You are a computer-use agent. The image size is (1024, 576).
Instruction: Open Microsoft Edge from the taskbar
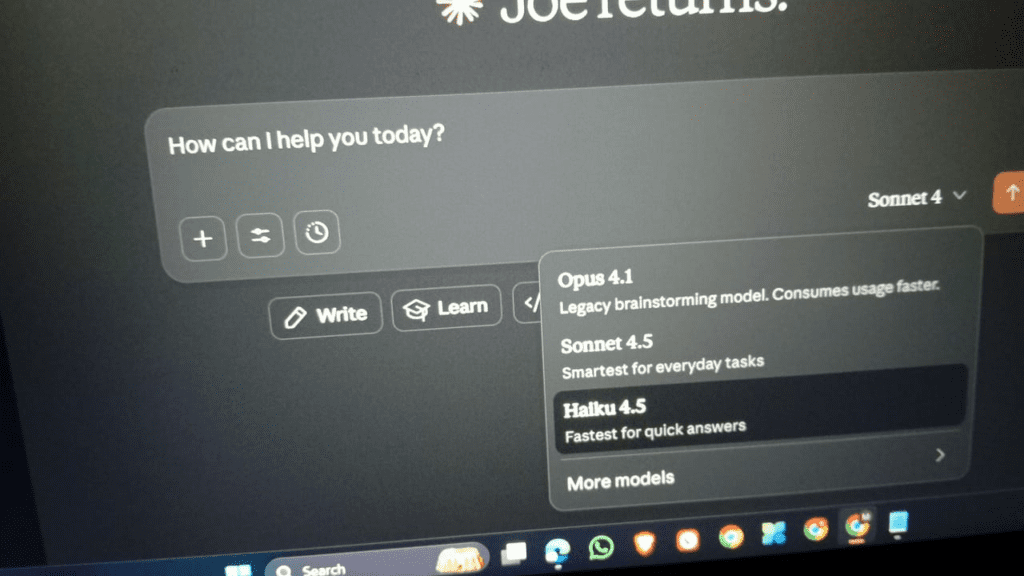click(x=557, y=551)
